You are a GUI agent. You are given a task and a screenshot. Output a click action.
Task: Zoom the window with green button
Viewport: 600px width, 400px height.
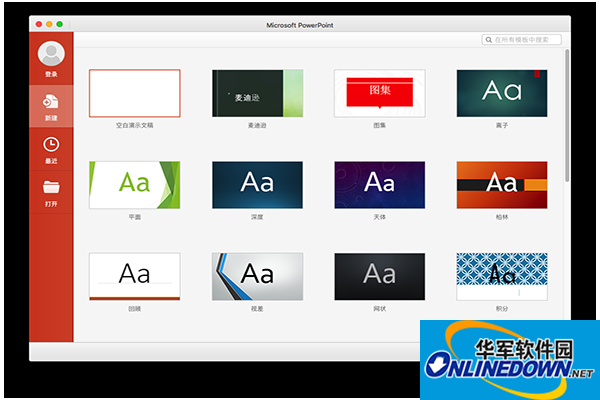click(59, 24)
